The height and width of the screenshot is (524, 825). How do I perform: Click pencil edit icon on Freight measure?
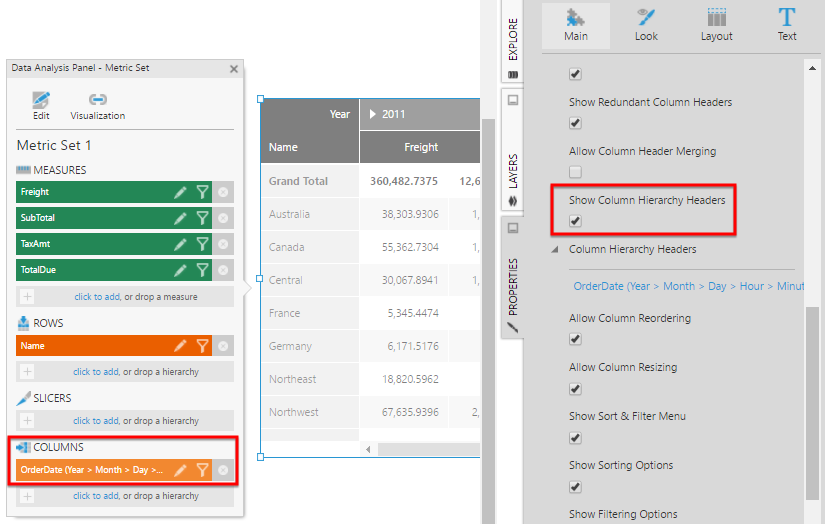pyautogui.click(x=181, y=192)
